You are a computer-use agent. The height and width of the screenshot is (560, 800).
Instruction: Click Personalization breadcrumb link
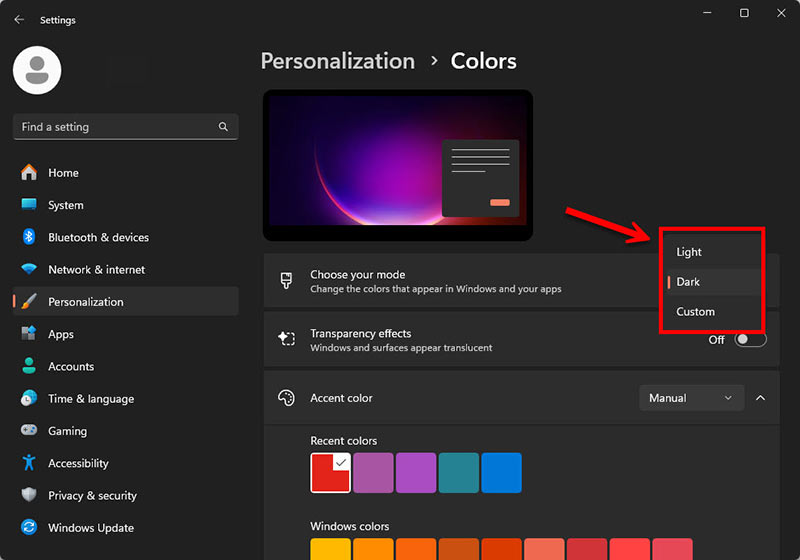[338, 61]
